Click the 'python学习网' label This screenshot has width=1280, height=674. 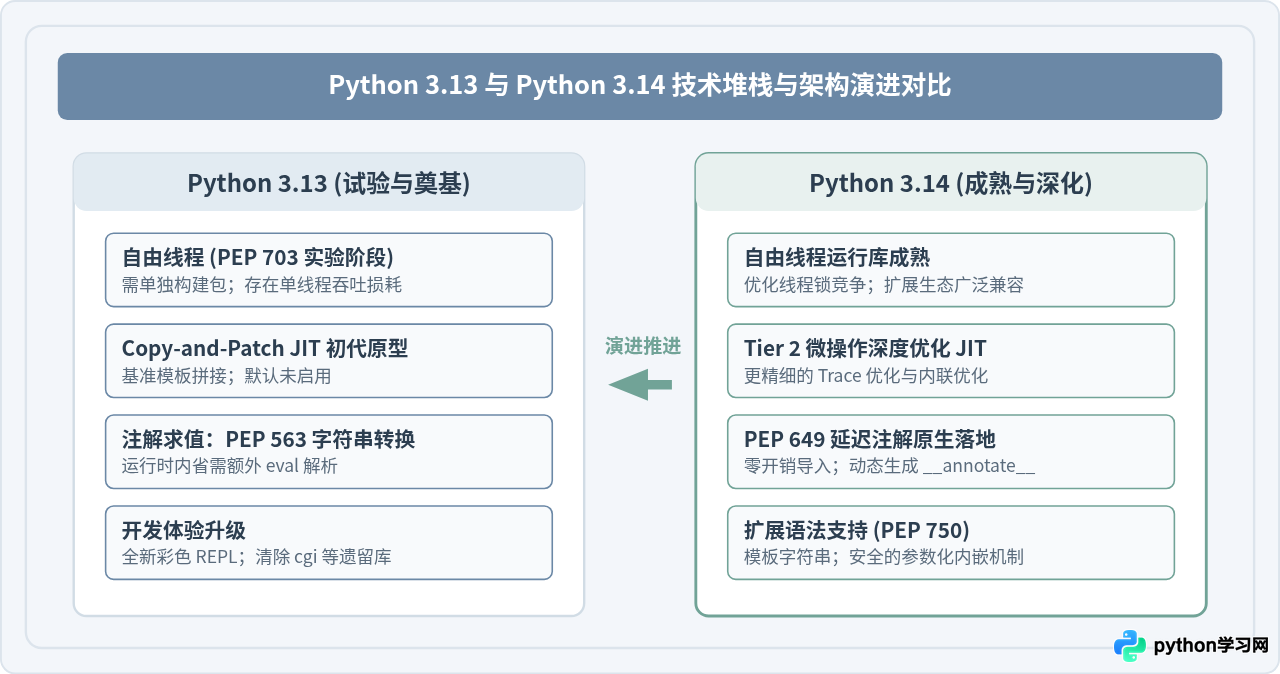pyautogui.click(x=1211, y=646)
